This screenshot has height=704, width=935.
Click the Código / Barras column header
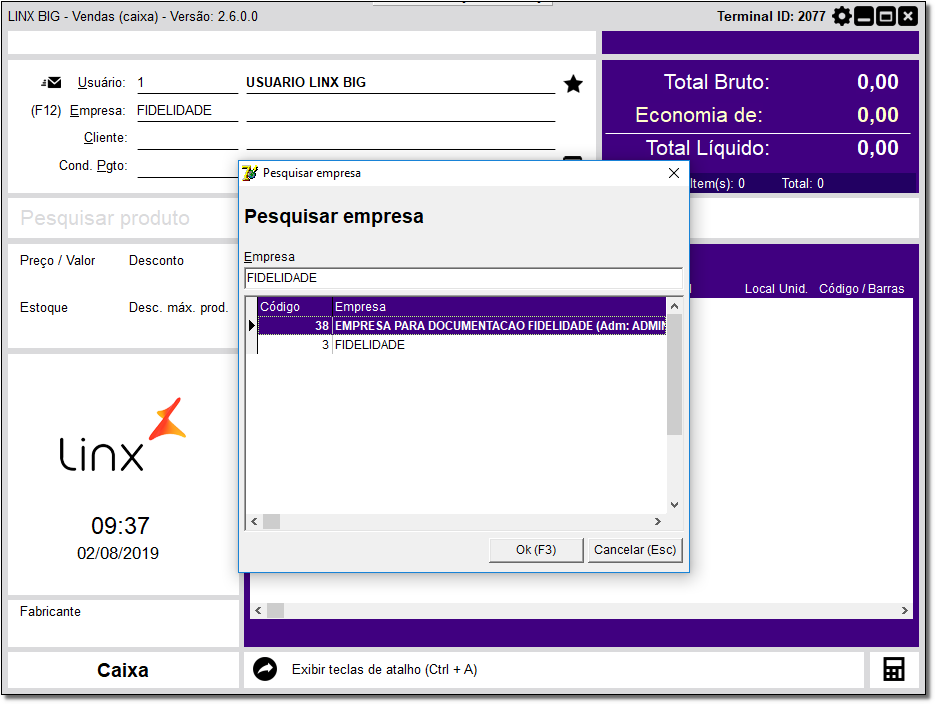coord(861,289)
